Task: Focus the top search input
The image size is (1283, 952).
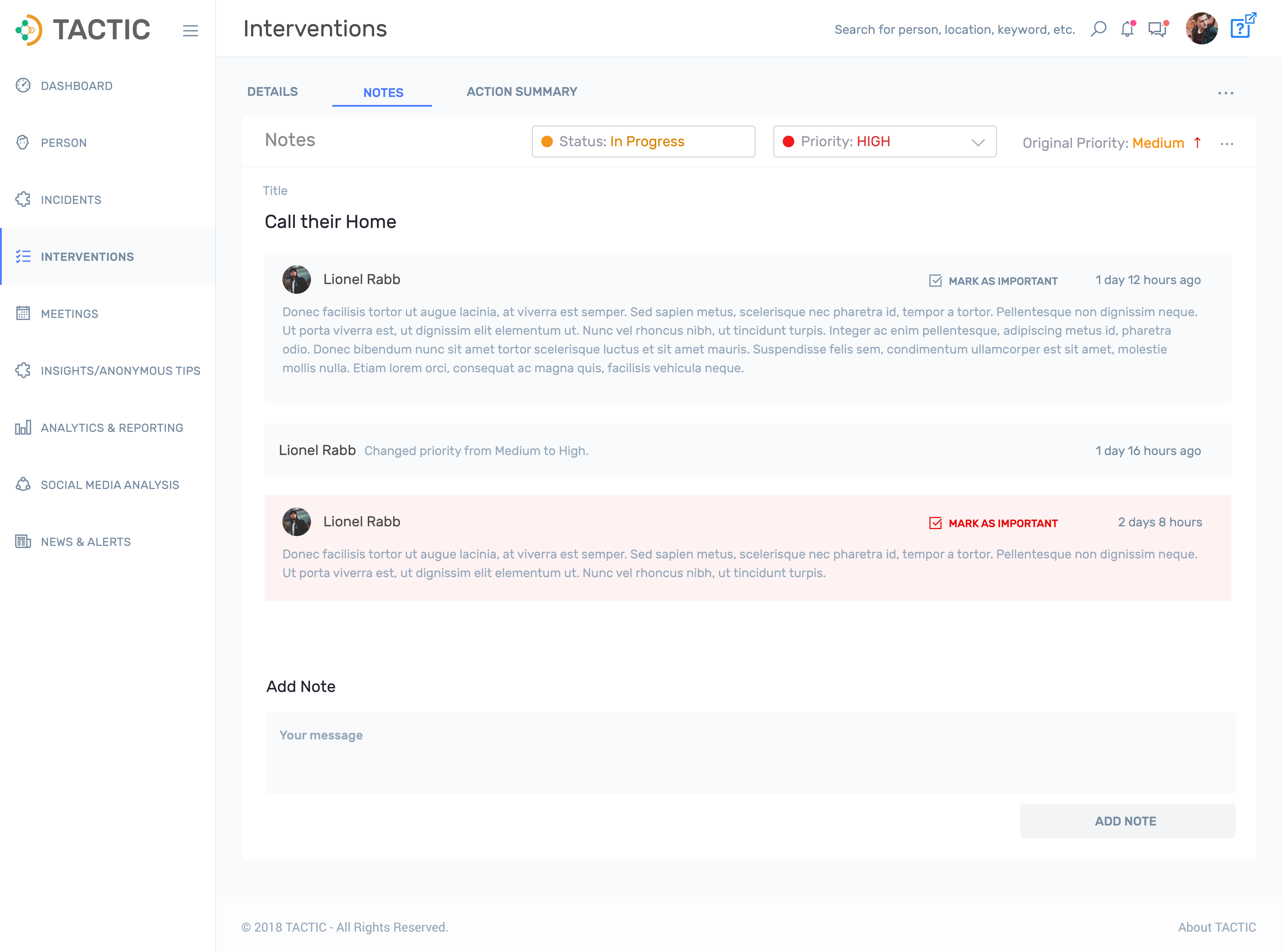Action: [954, 29]
